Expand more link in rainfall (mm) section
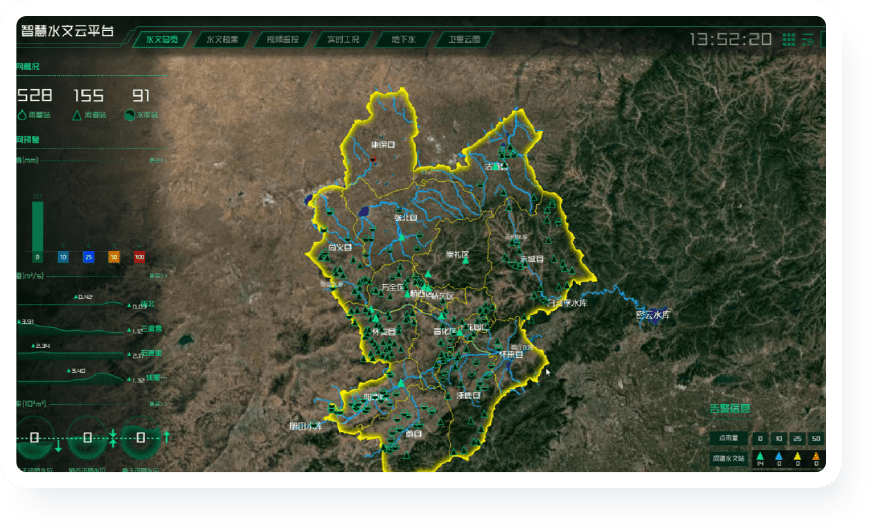This screenshot has height=527, width=869. click(x=157, y=160)
